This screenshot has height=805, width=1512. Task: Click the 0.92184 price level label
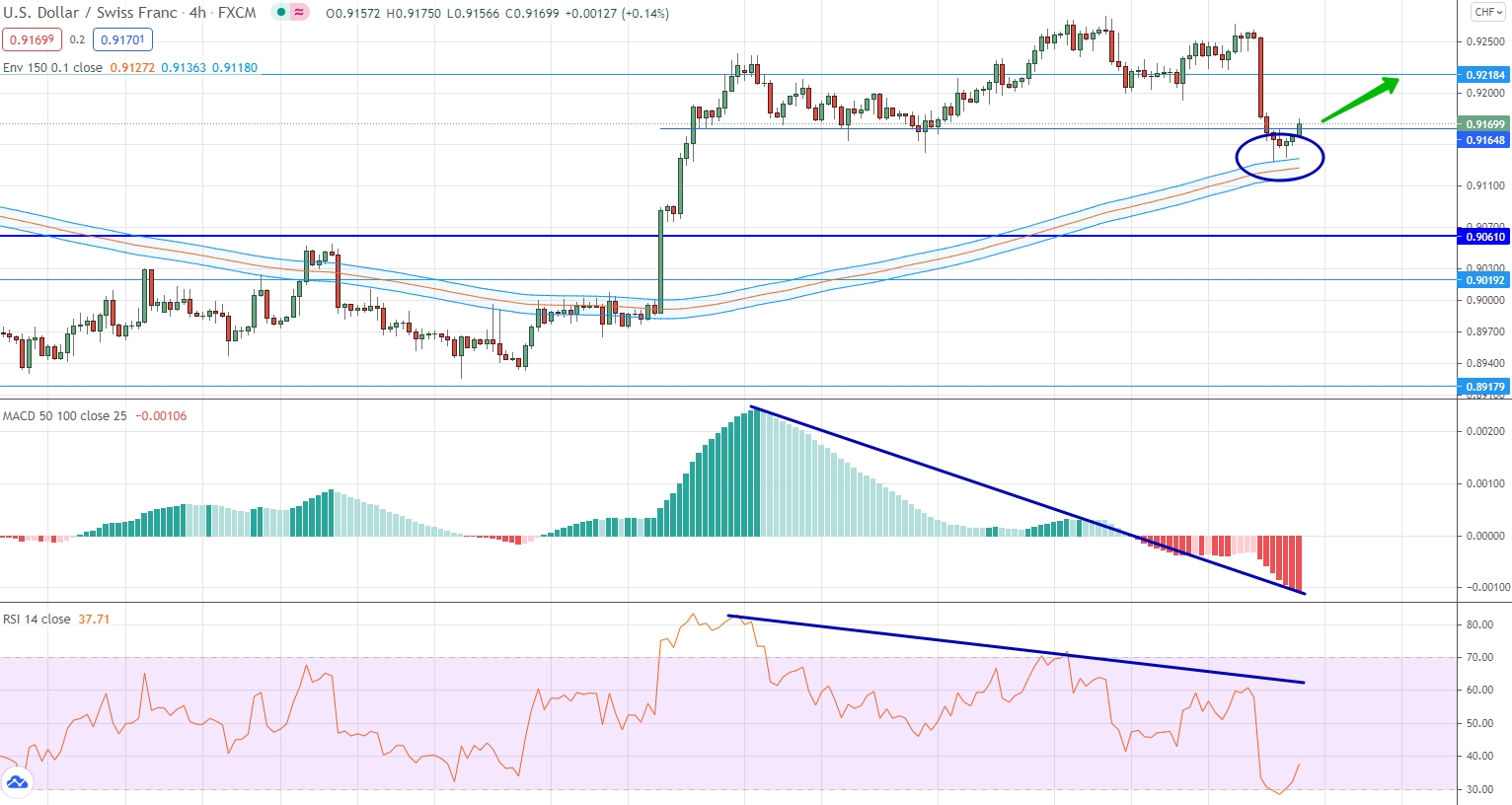(x=1484, y=75)
